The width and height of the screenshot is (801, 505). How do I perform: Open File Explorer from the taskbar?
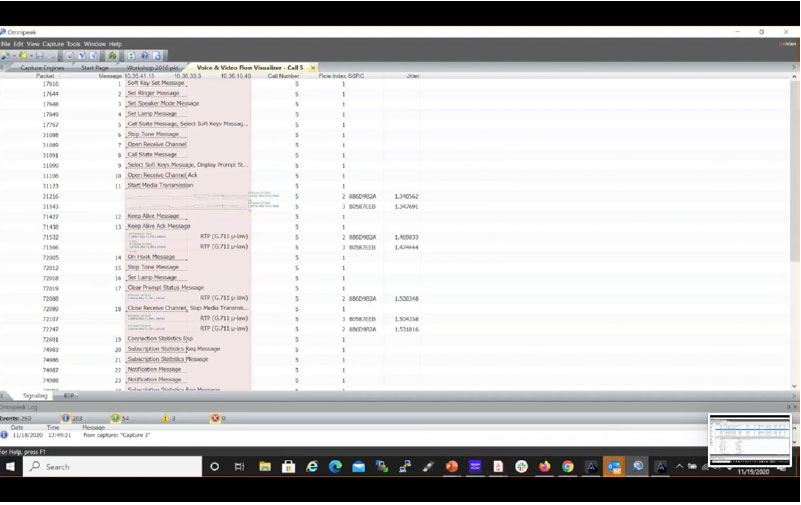pyautogui.click(x=265, y=467)
